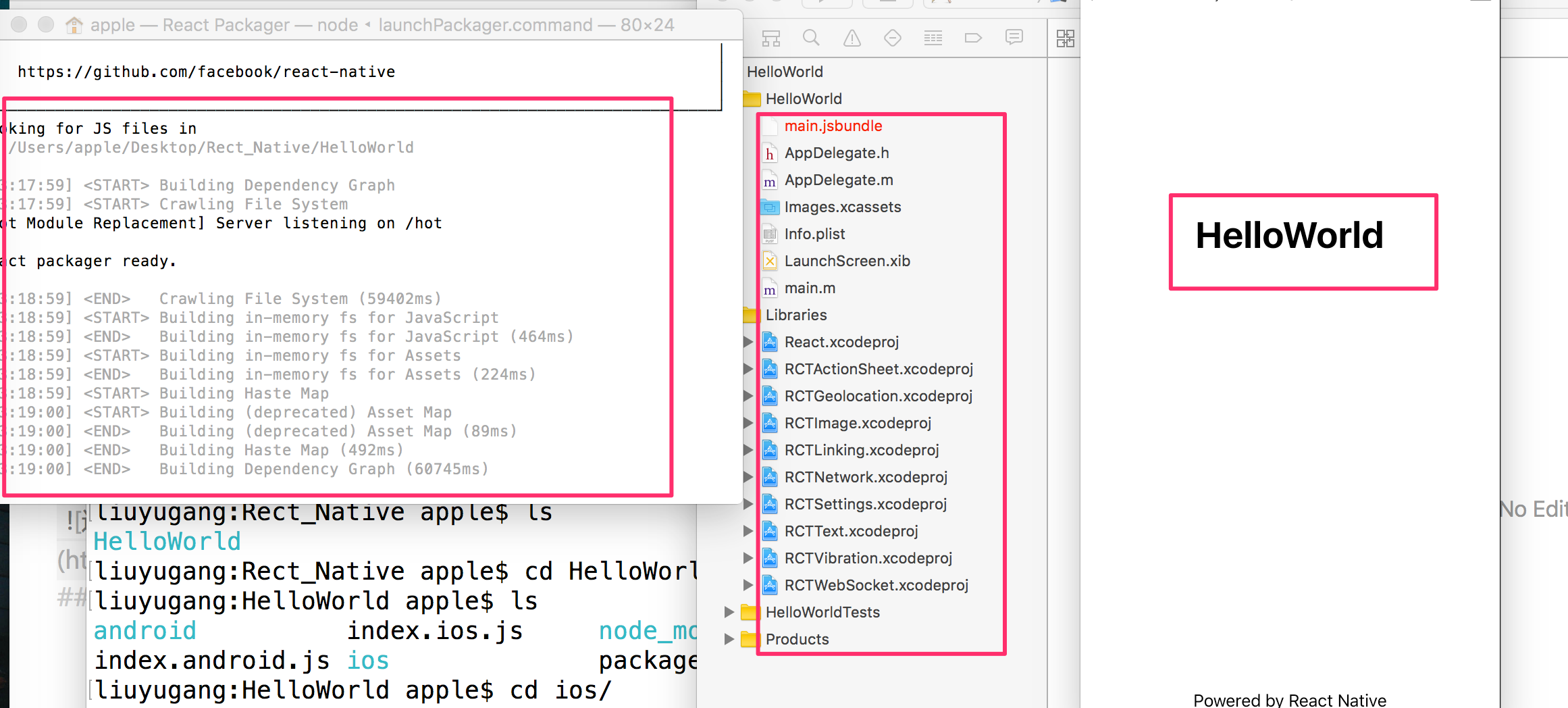Viewport: 1568px width, 708px height.
Task: Expand the Products group triangle
Action: click(x=729, y=639)
